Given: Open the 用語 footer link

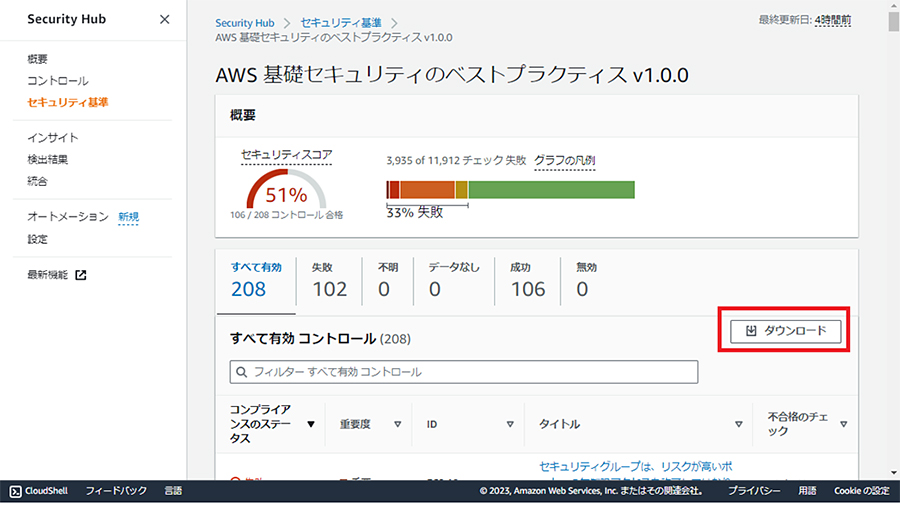Looking at the screenshot, I should pos(807,491).
